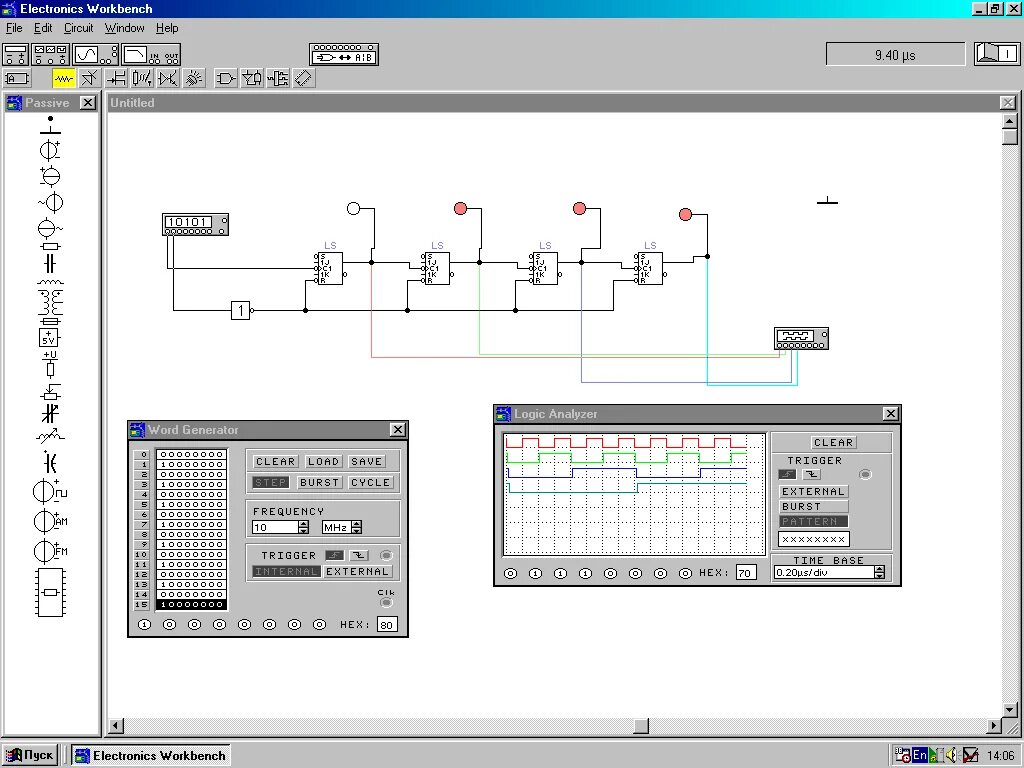Open the Circuit menu
Screen dimensions: 1024x768
click(x=78, y=28)
